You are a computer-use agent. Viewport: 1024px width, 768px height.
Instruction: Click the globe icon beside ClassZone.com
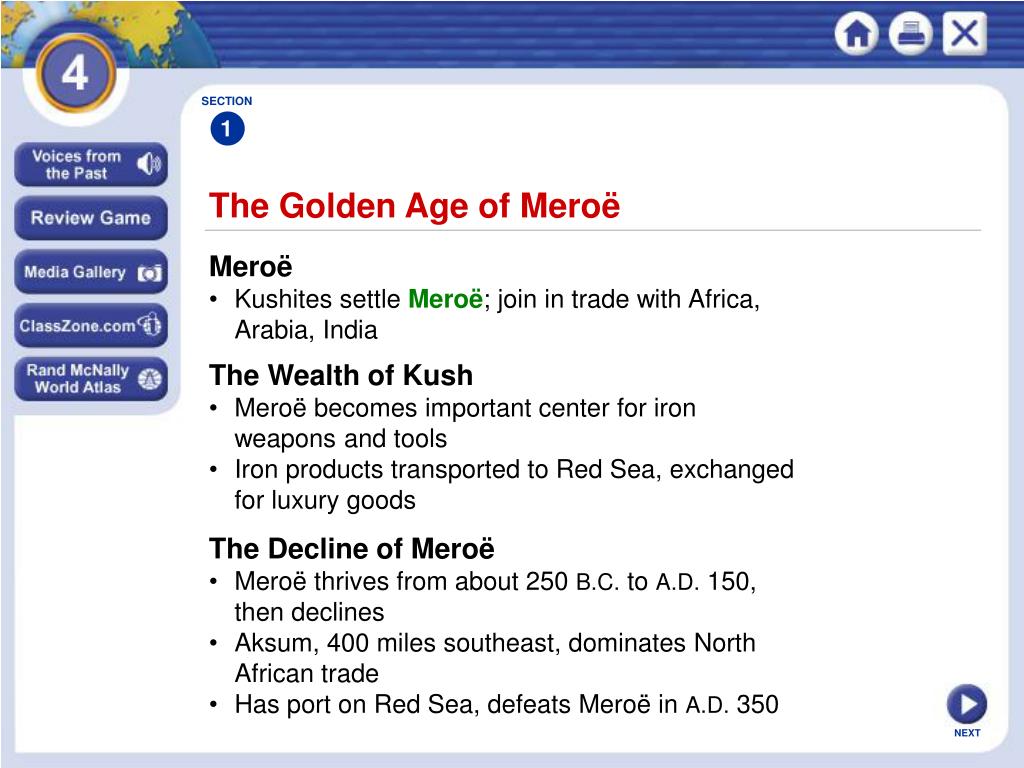point(150,324)
